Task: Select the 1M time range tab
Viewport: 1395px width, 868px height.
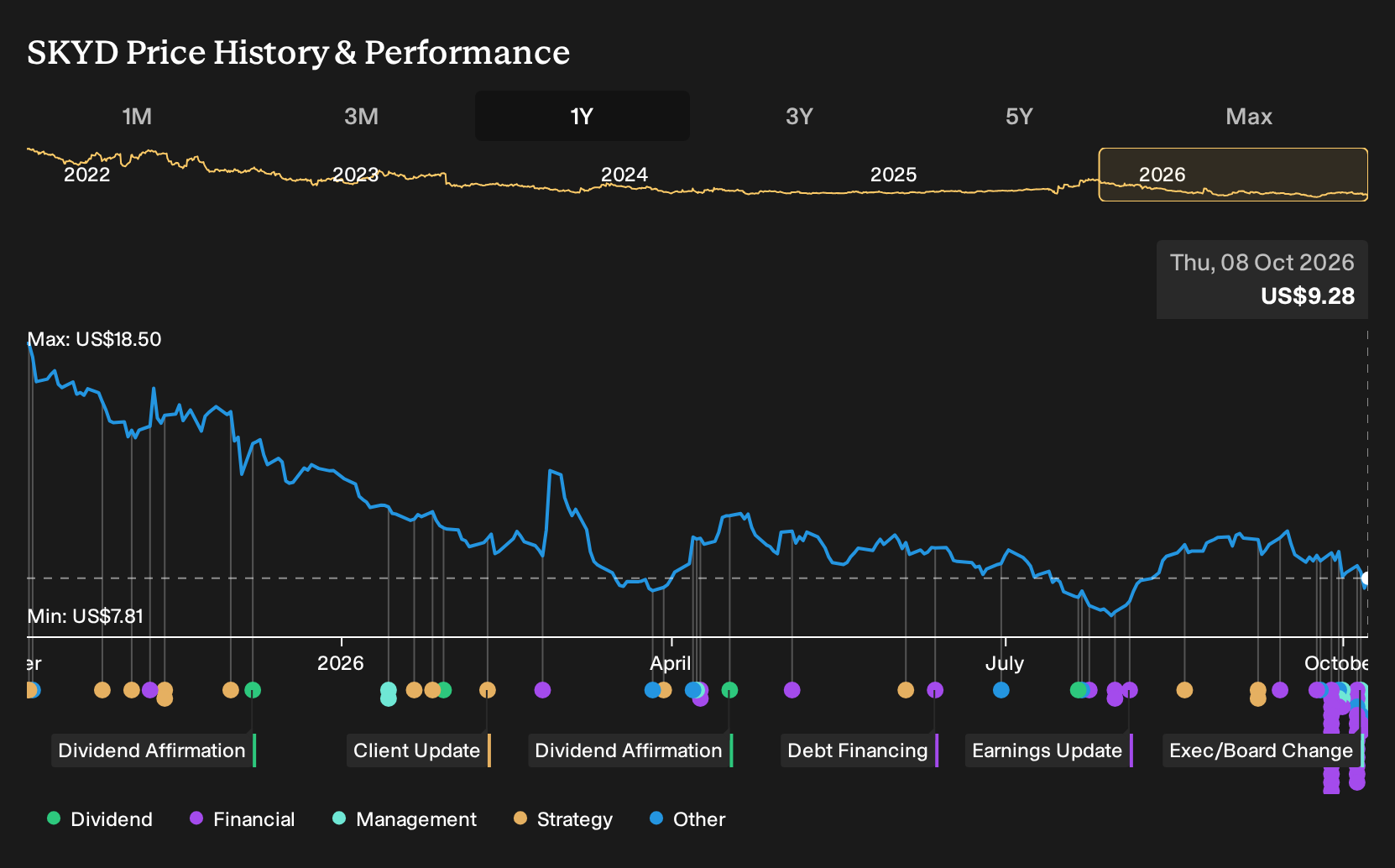Action: pos(137,116)
